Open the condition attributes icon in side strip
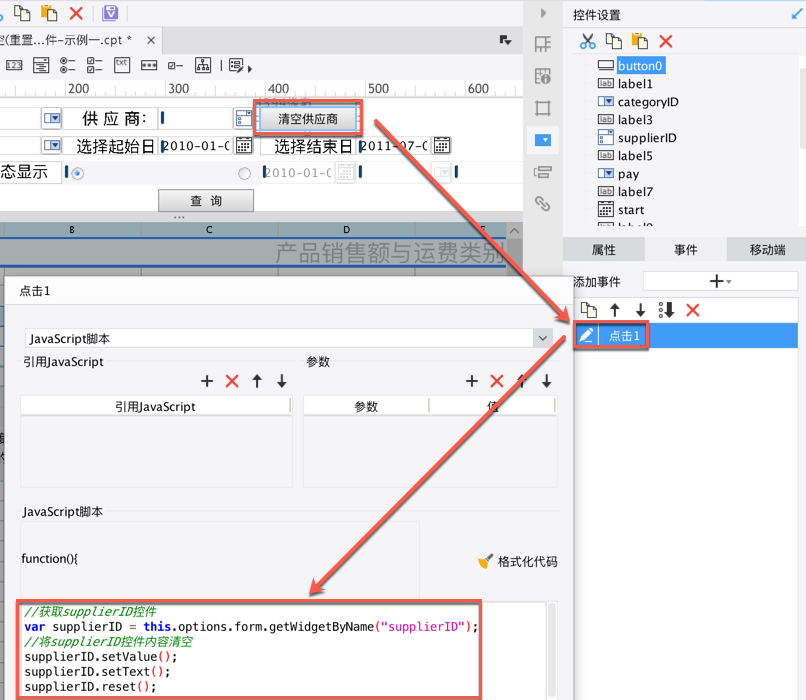 point(543,172)
